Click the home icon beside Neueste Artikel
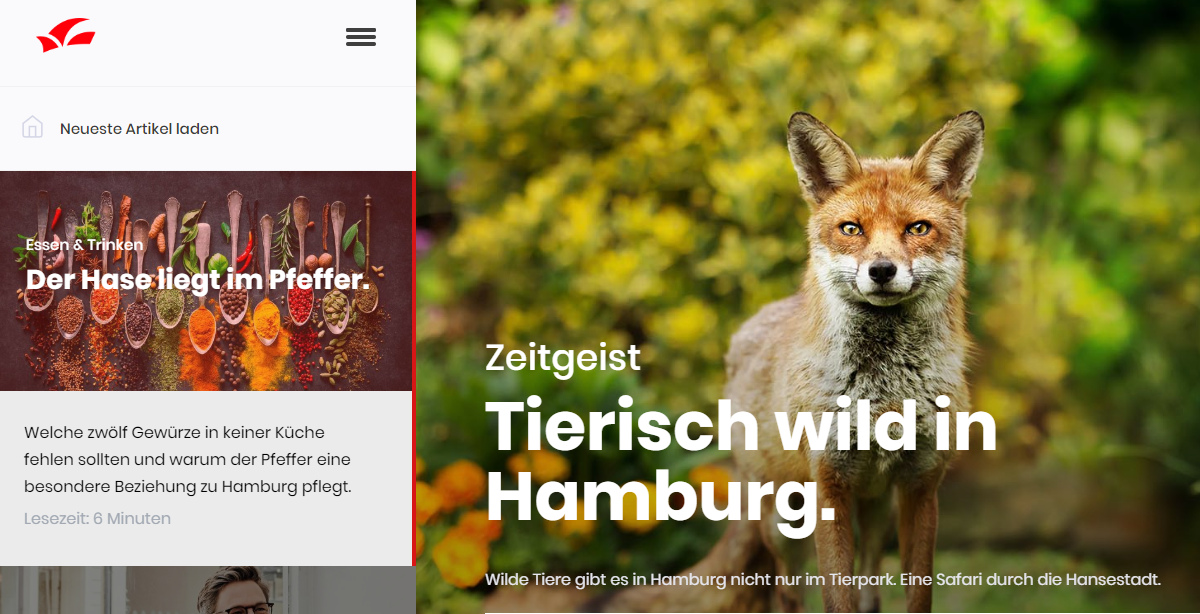The width and height of the screenshot is (1200, 614). (32, 127)
